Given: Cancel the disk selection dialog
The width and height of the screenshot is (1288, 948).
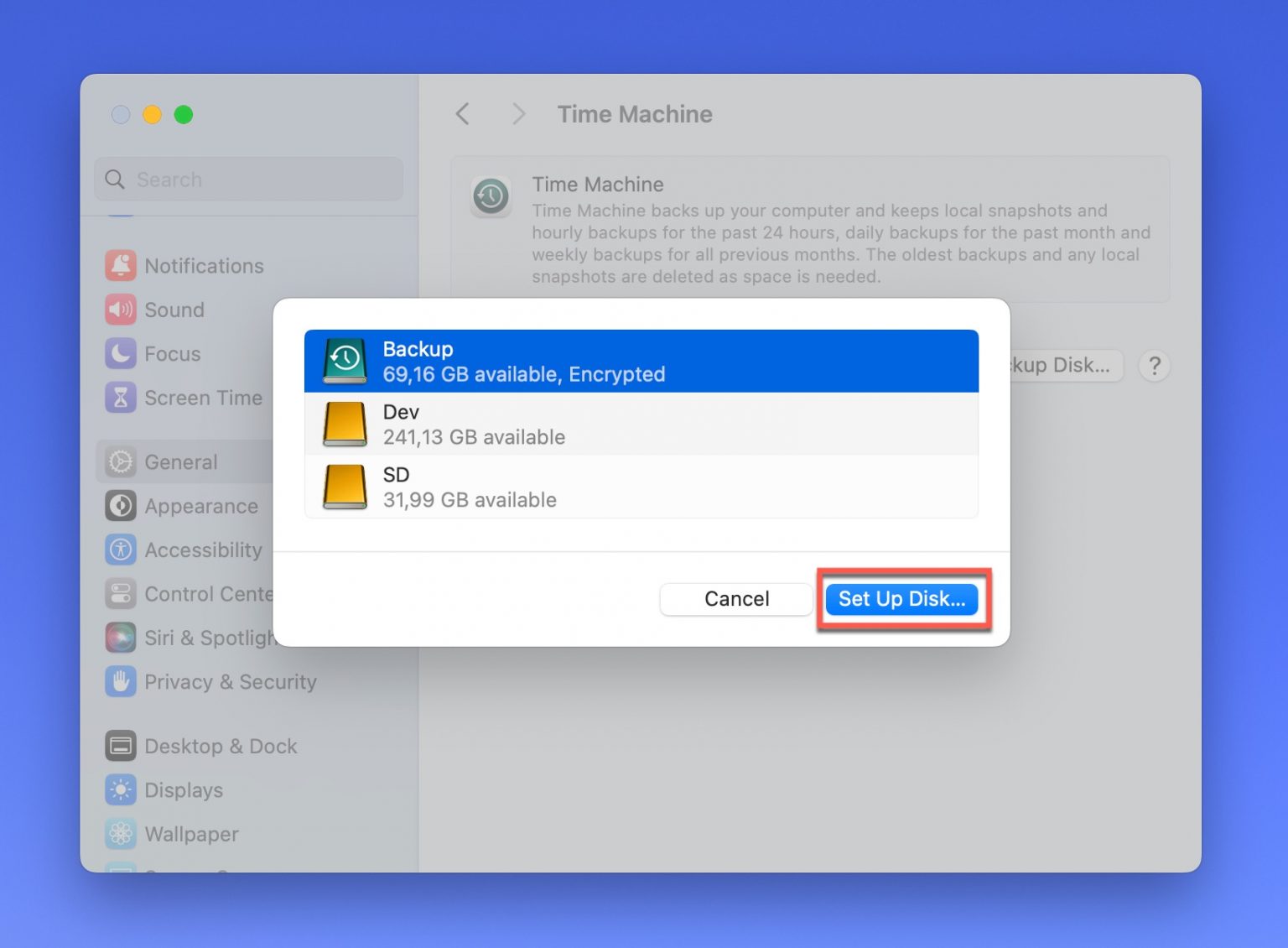Looking at the screenshot, I should (735, 599).
